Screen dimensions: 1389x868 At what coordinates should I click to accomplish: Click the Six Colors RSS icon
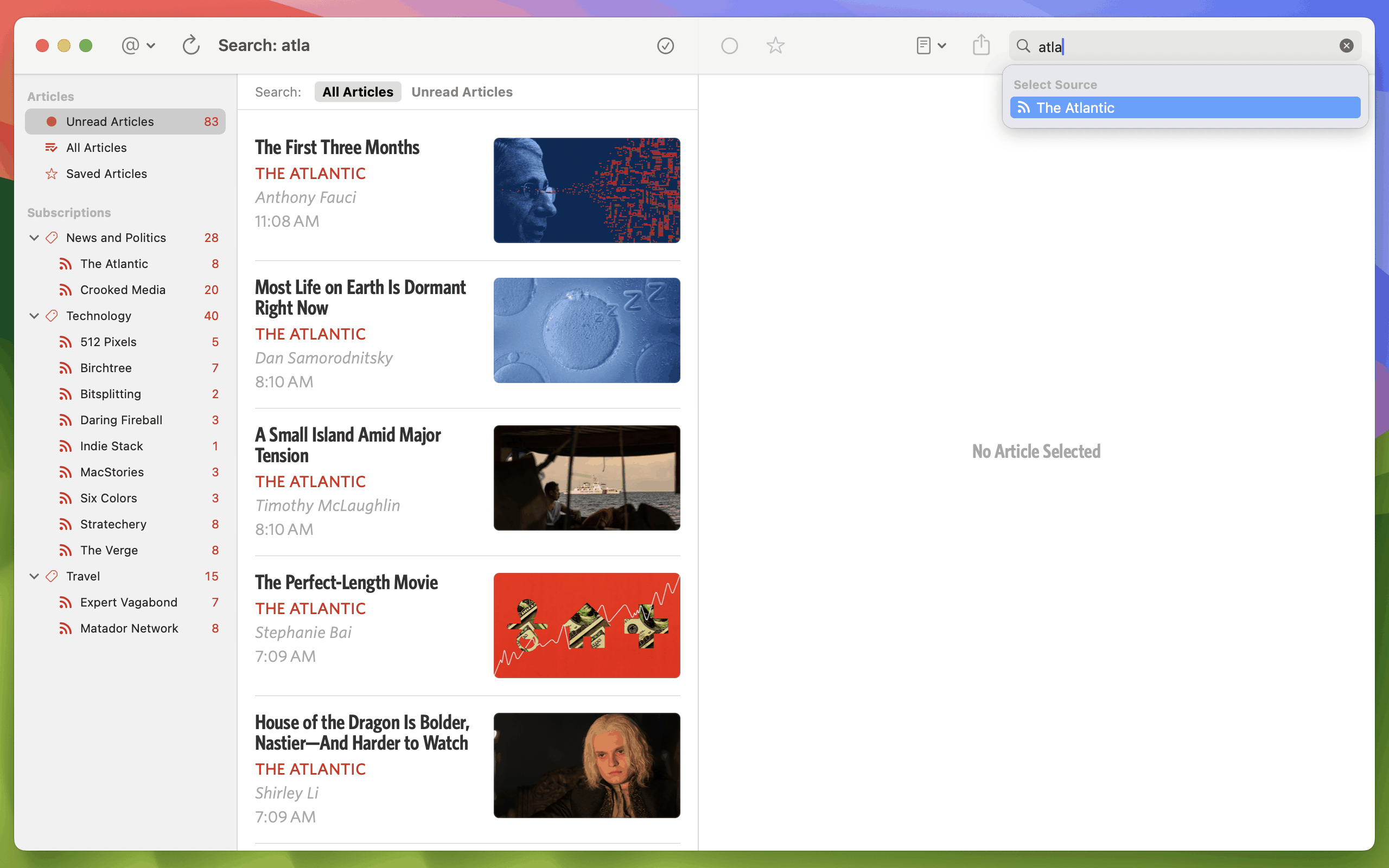(66, 499)
